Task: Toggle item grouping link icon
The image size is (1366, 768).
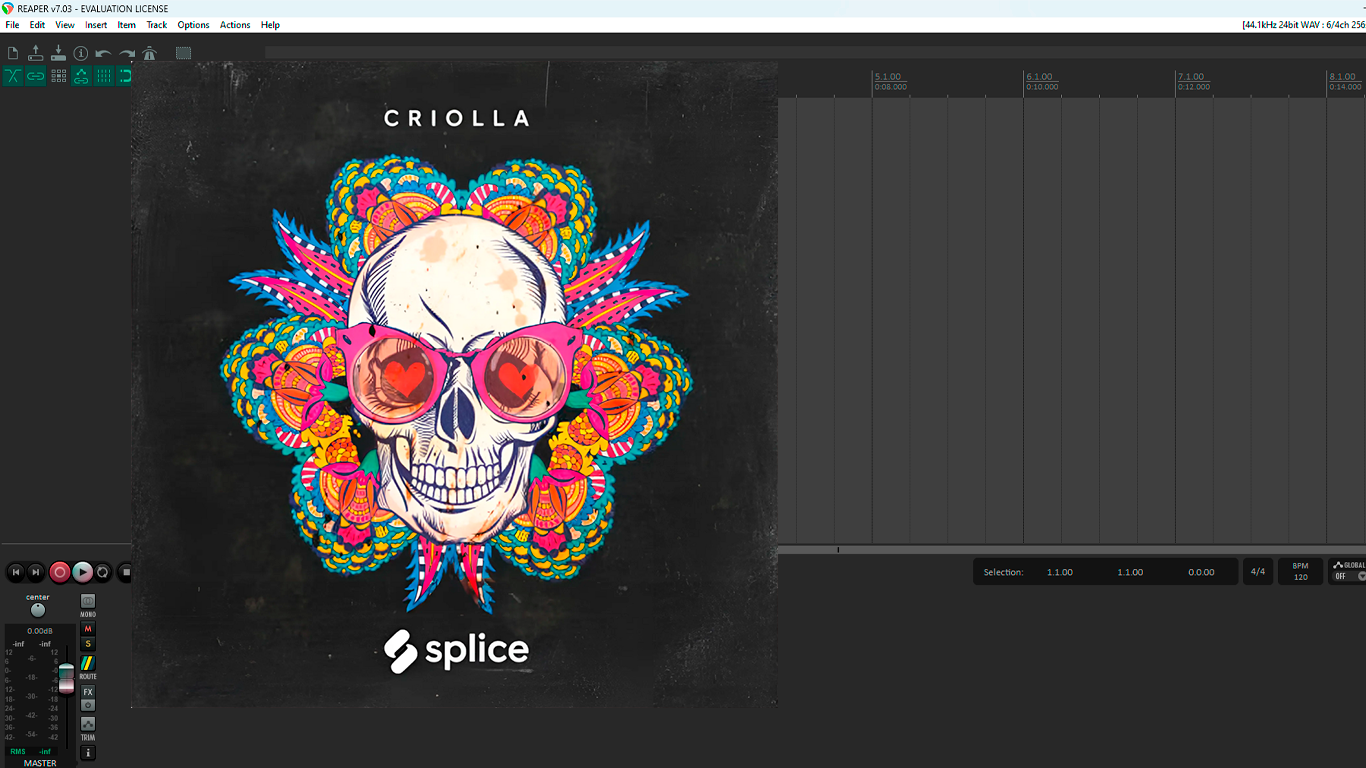Action: click(36, 76)
